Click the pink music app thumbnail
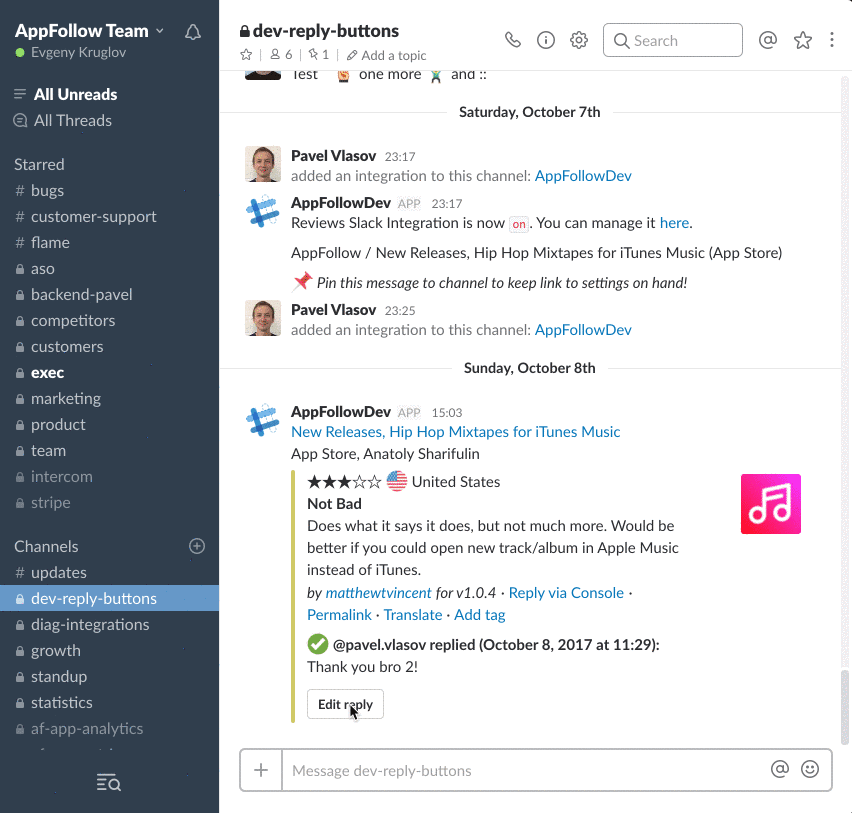Viewport: 852px width, 813px height. coord(770,504)
